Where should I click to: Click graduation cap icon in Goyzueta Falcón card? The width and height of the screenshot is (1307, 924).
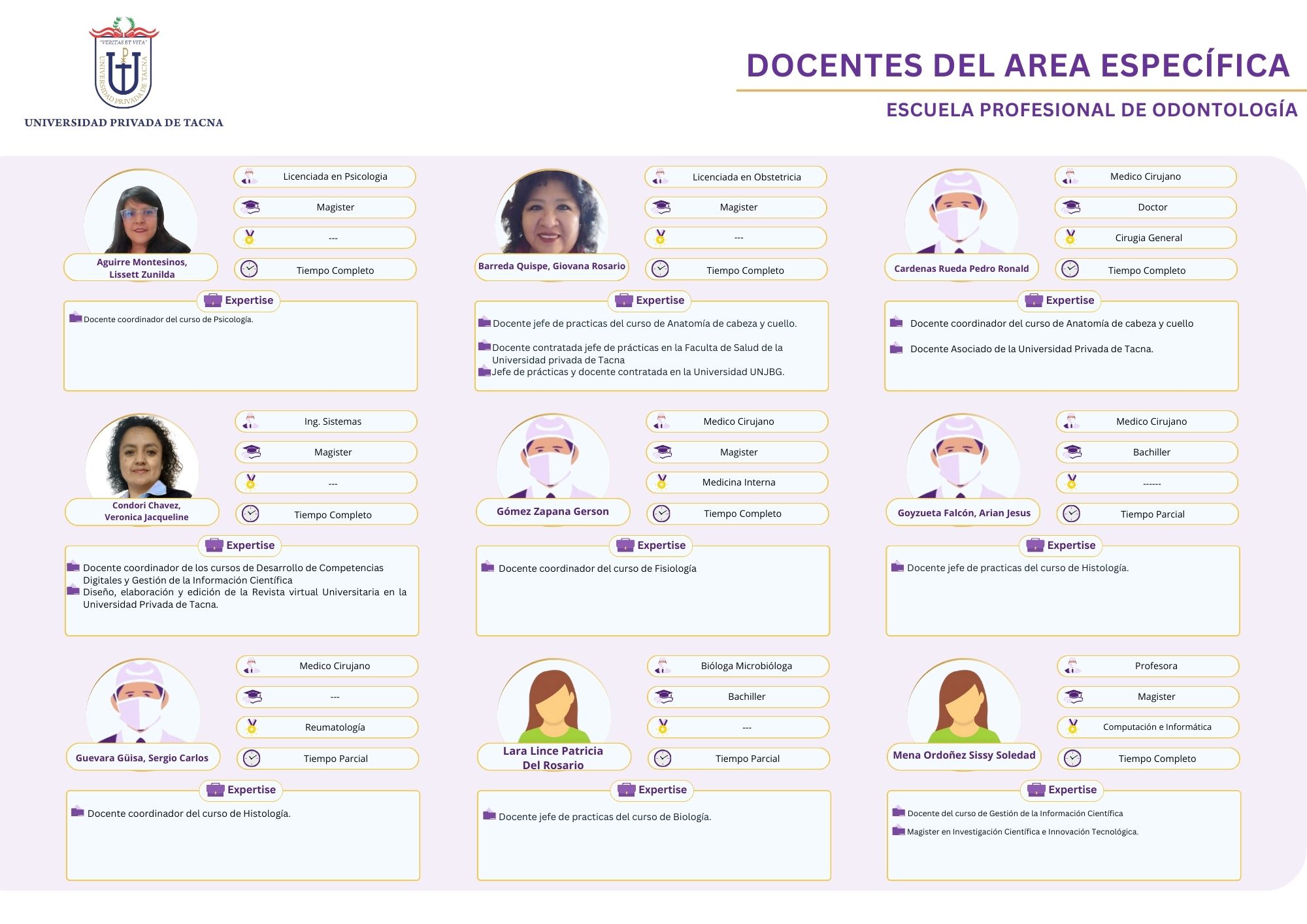point(1072,452)
